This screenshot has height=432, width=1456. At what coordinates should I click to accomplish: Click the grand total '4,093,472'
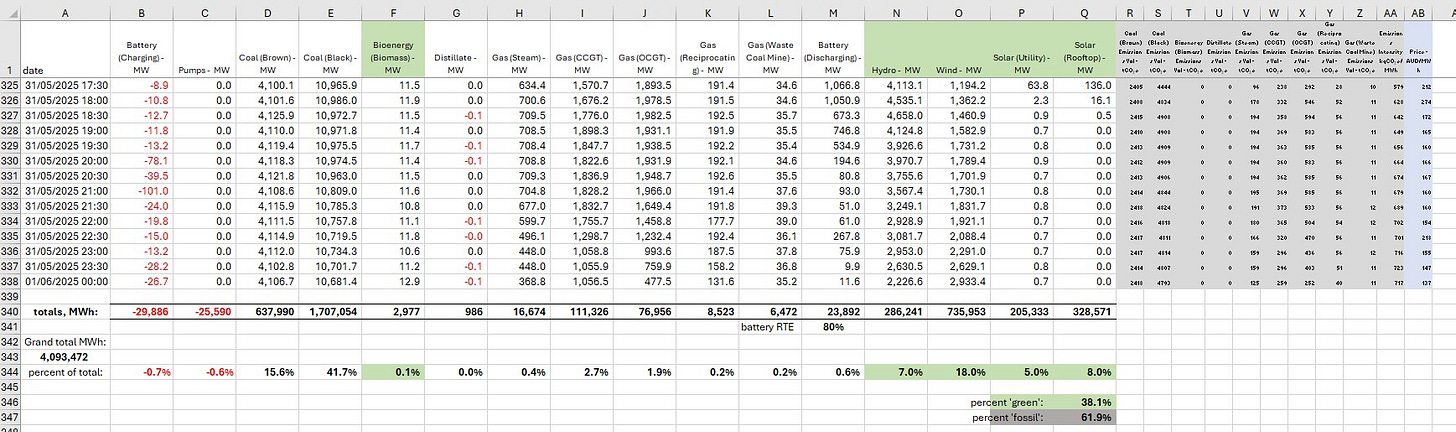pos(65,356)
